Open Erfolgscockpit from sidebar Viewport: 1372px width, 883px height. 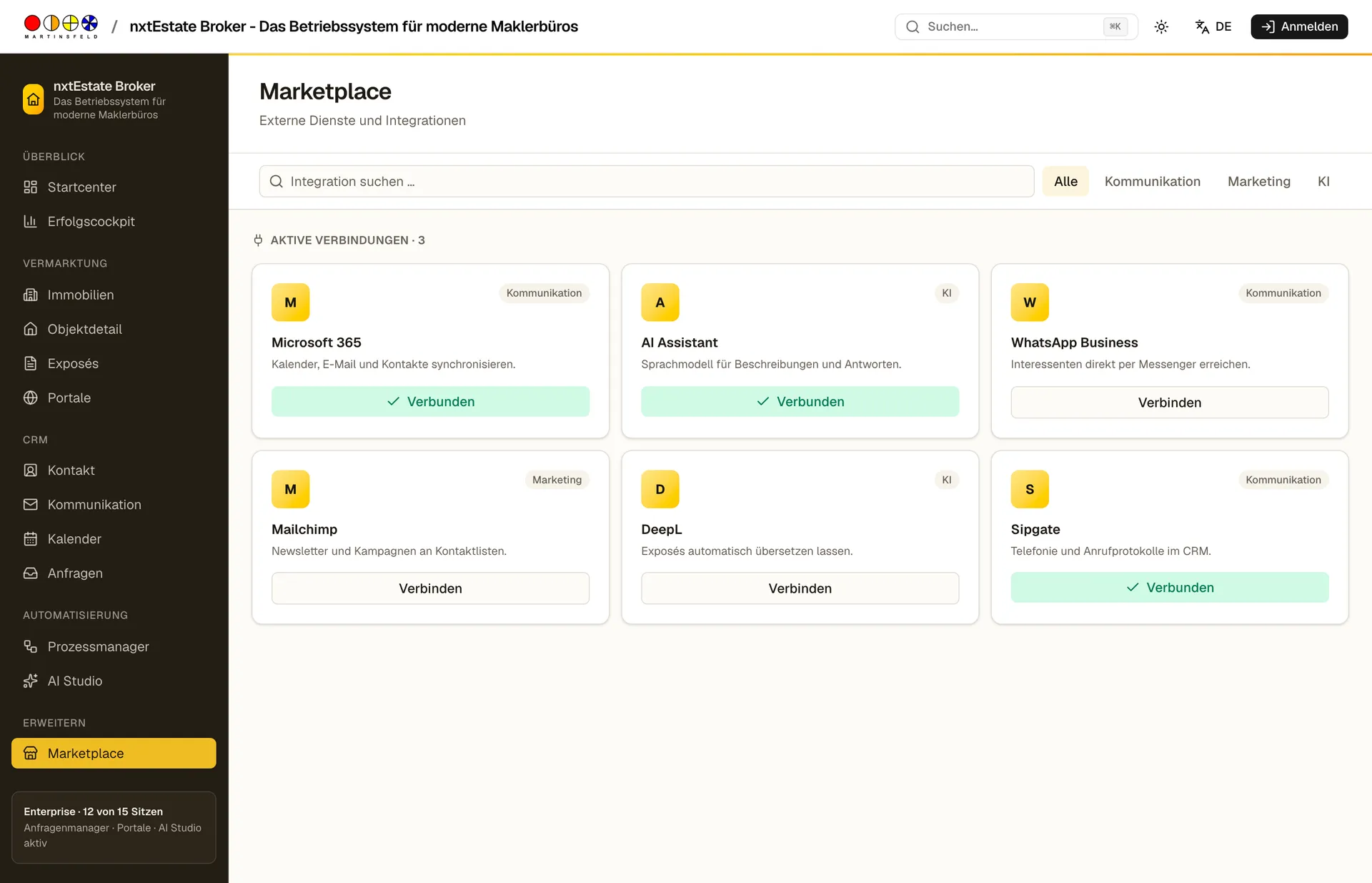click(x=114, y=222)
